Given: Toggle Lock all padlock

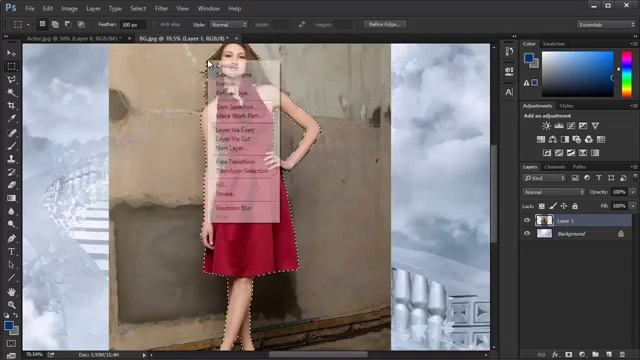Looking at the screenshot, I should coord(575,206).
